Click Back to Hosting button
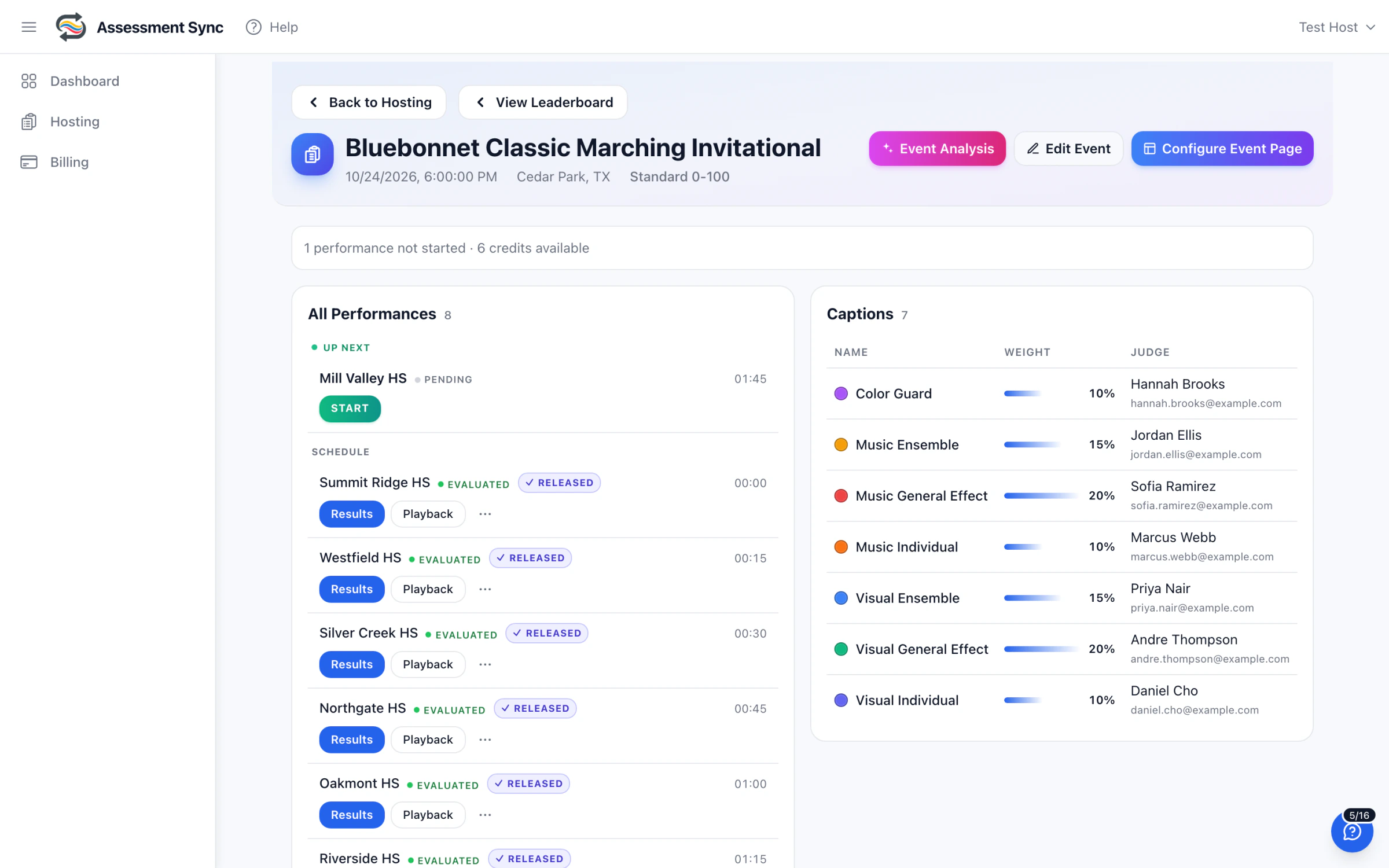The width and height of the screenshot is (1389, 868). tap(369, 102)
